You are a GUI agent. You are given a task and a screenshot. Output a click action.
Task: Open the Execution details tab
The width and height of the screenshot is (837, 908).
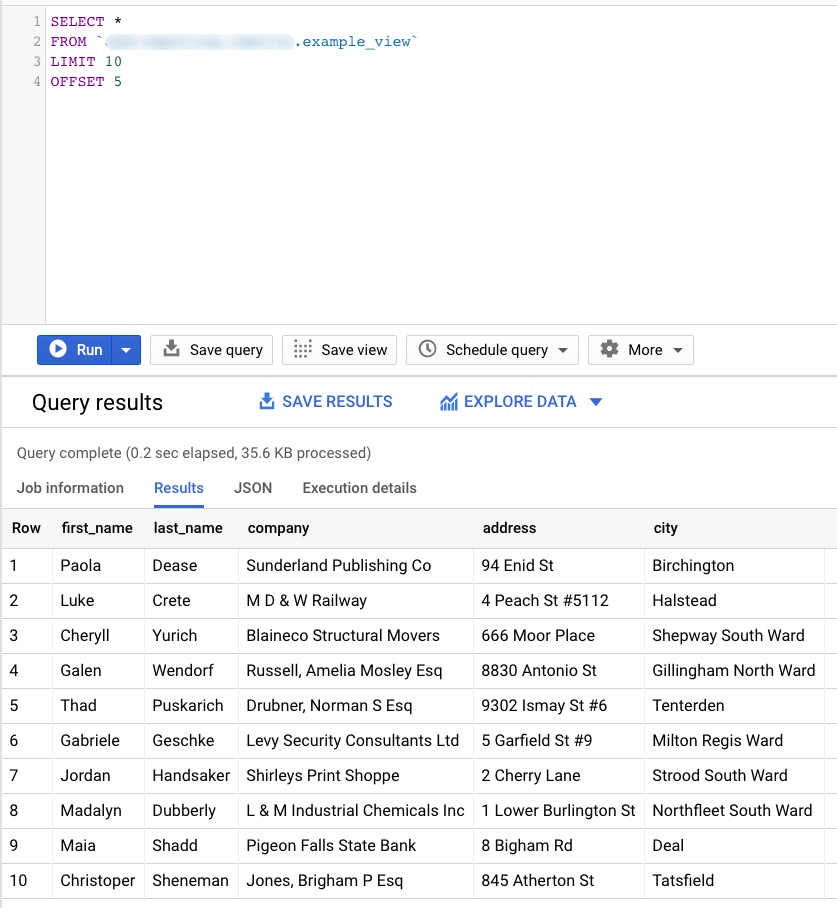pyautogui.click(x=359, y=488)
